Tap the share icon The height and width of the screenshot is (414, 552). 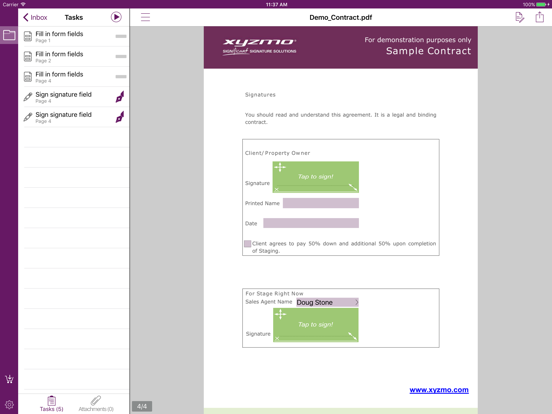coord(540,17)
